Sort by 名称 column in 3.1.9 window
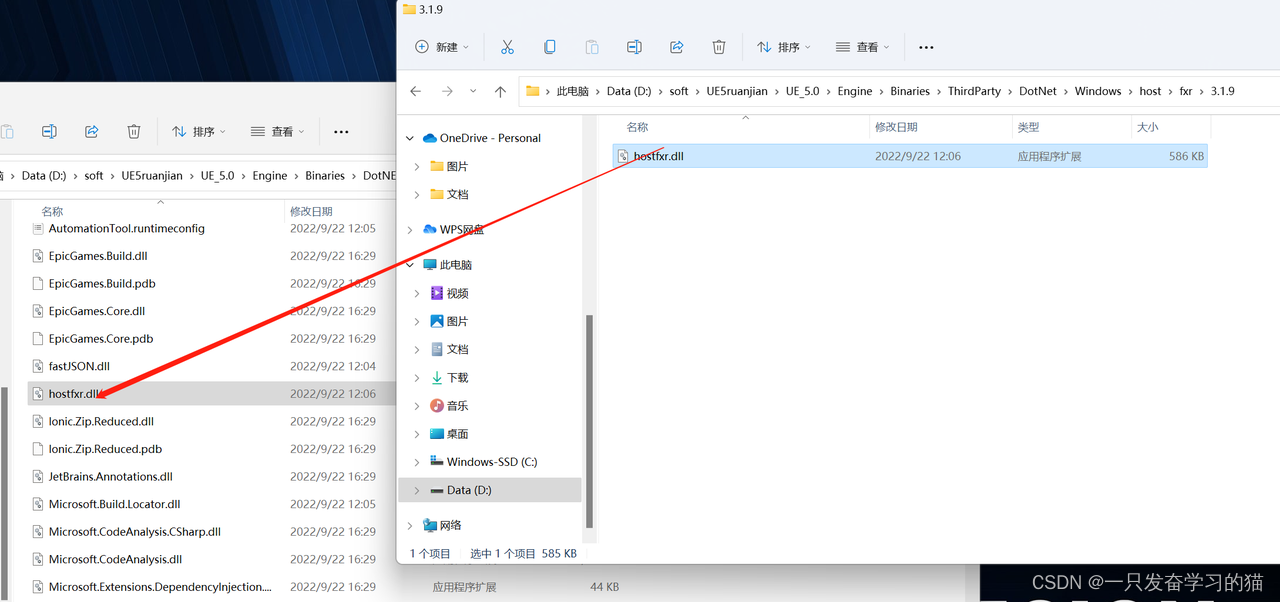1280x602 pixels. [x=637, y=127]
